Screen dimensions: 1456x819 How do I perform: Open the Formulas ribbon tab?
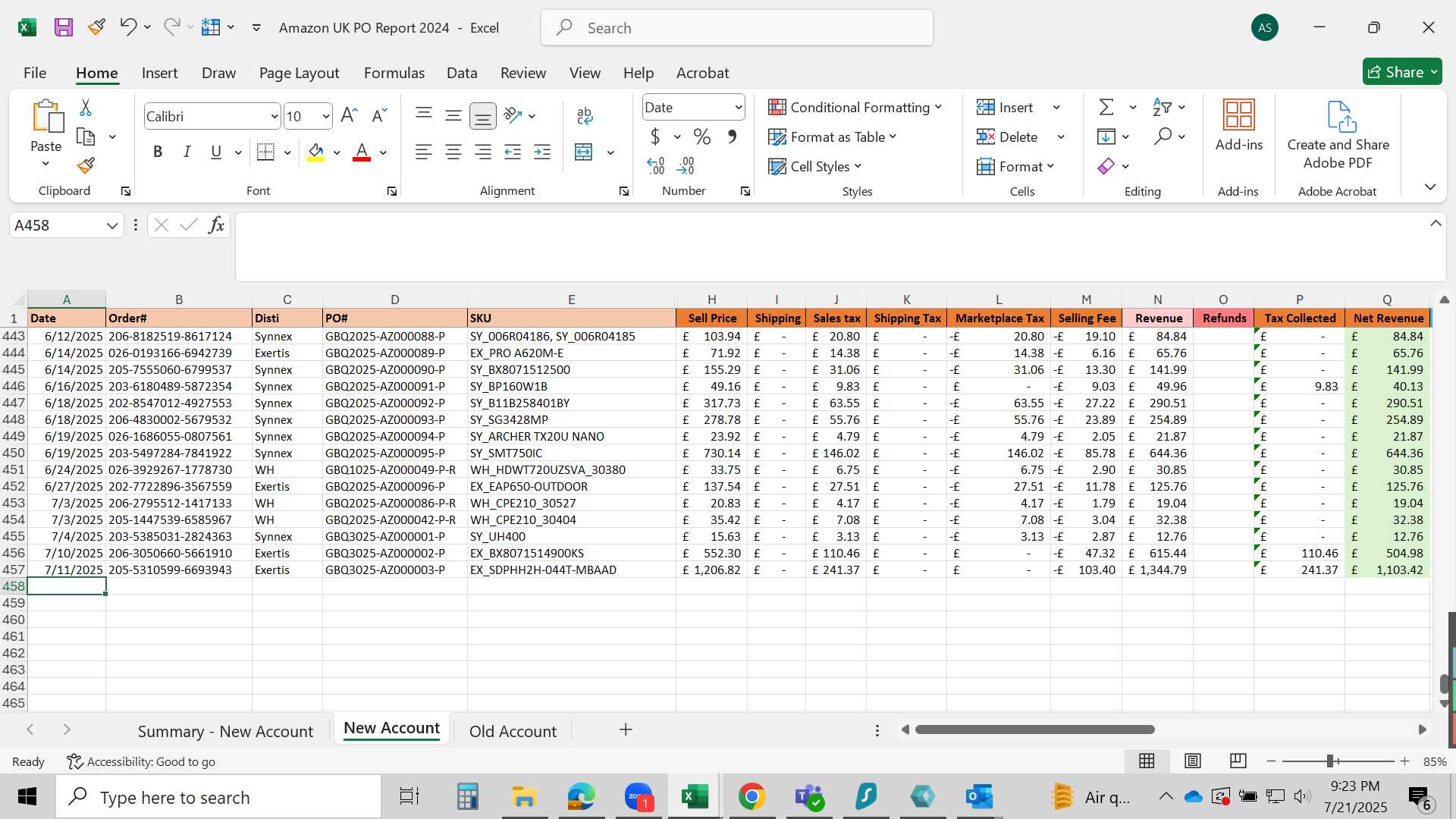(394, 73)
